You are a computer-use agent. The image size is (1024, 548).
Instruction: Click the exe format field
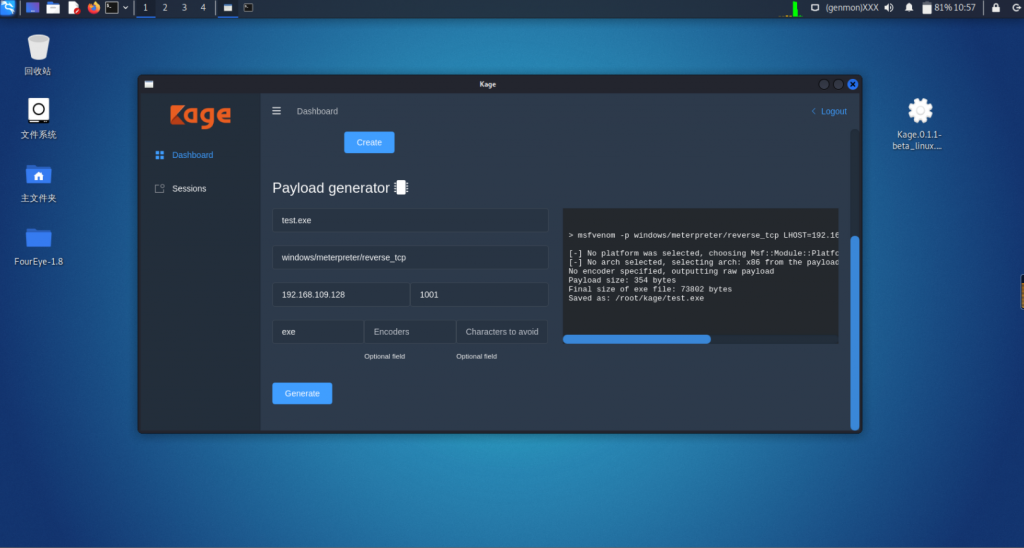click(x=318, y=332)
